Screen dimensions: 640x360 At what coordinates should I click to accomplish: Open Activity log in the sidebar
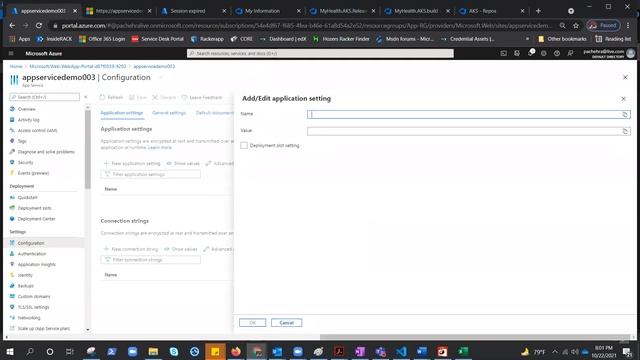(x=29, y=120)
